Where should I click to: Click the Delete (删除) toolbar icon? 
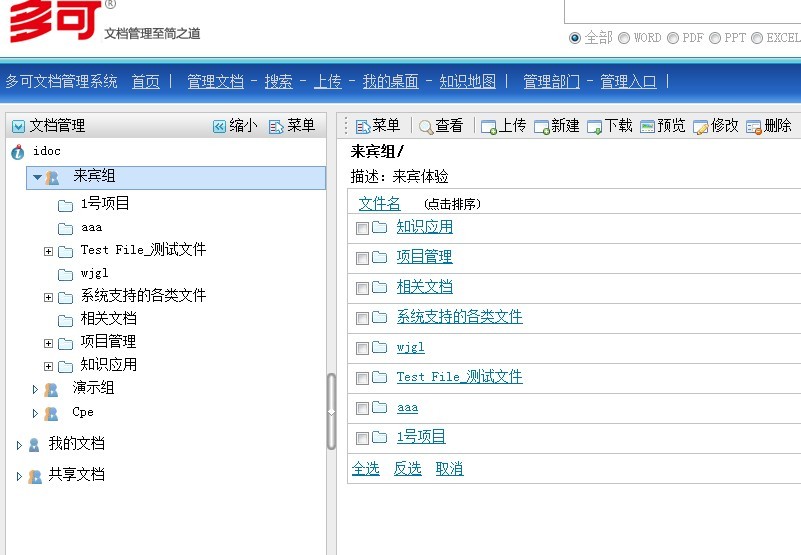coord(754,126)
